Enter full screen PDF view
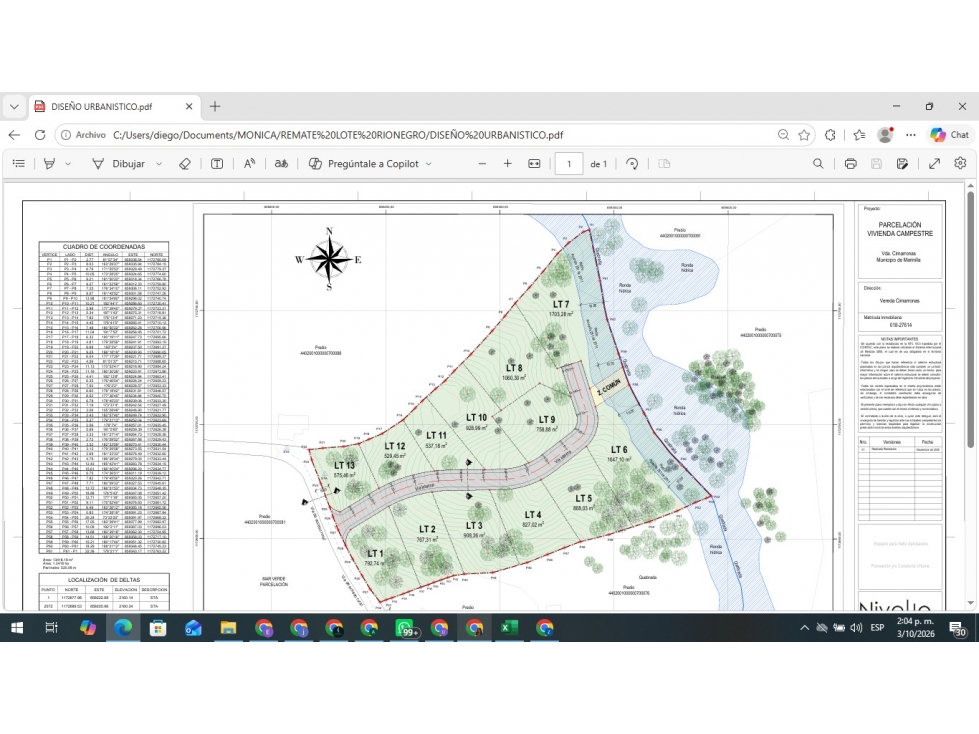Viewport: 979px width, 734px height. 935,164
